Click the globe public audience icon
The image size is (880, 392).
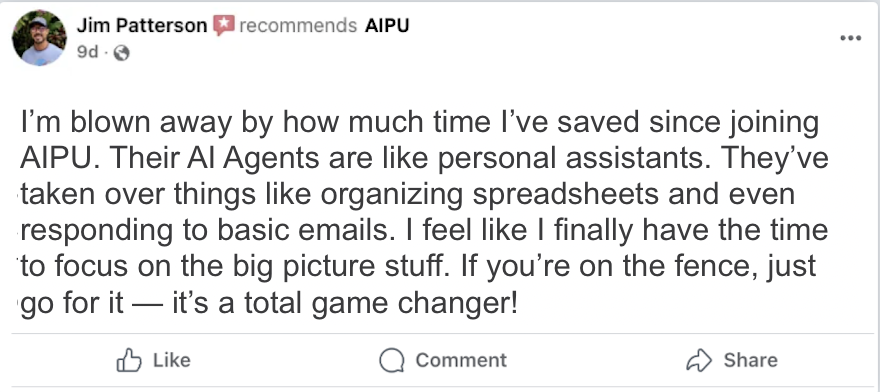click(121, 53)
